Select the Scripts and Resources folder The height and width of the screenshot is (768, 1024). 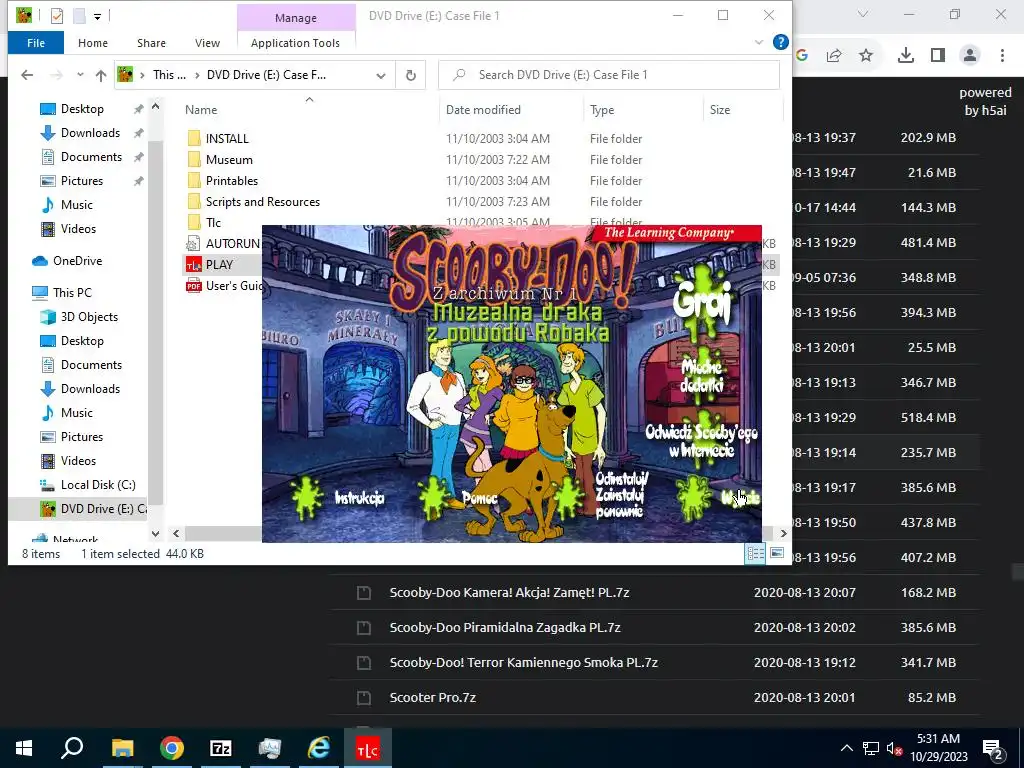click(x=263, y=201)
